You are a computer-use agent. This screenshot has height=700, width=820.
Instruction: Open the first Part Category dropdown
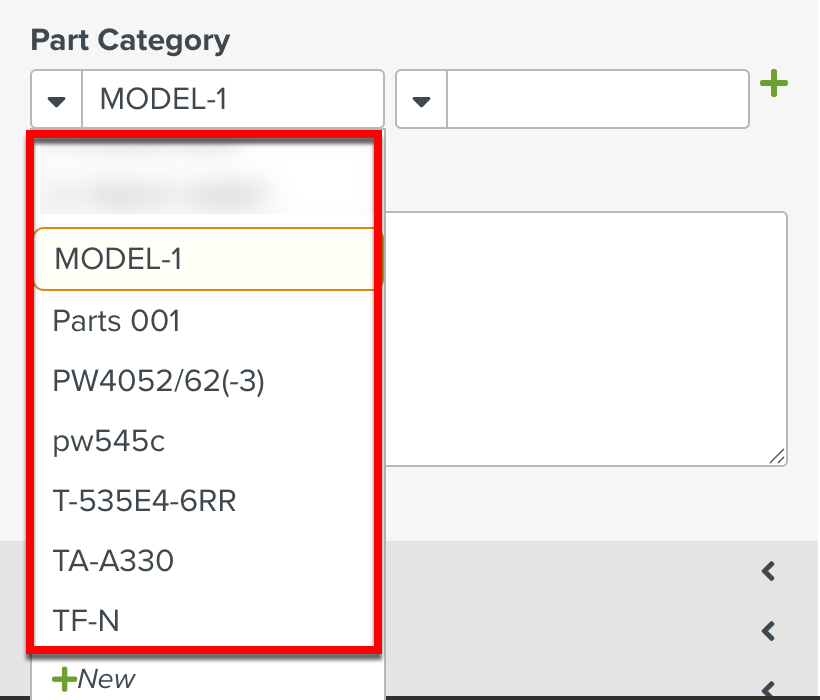coord(56,99)
